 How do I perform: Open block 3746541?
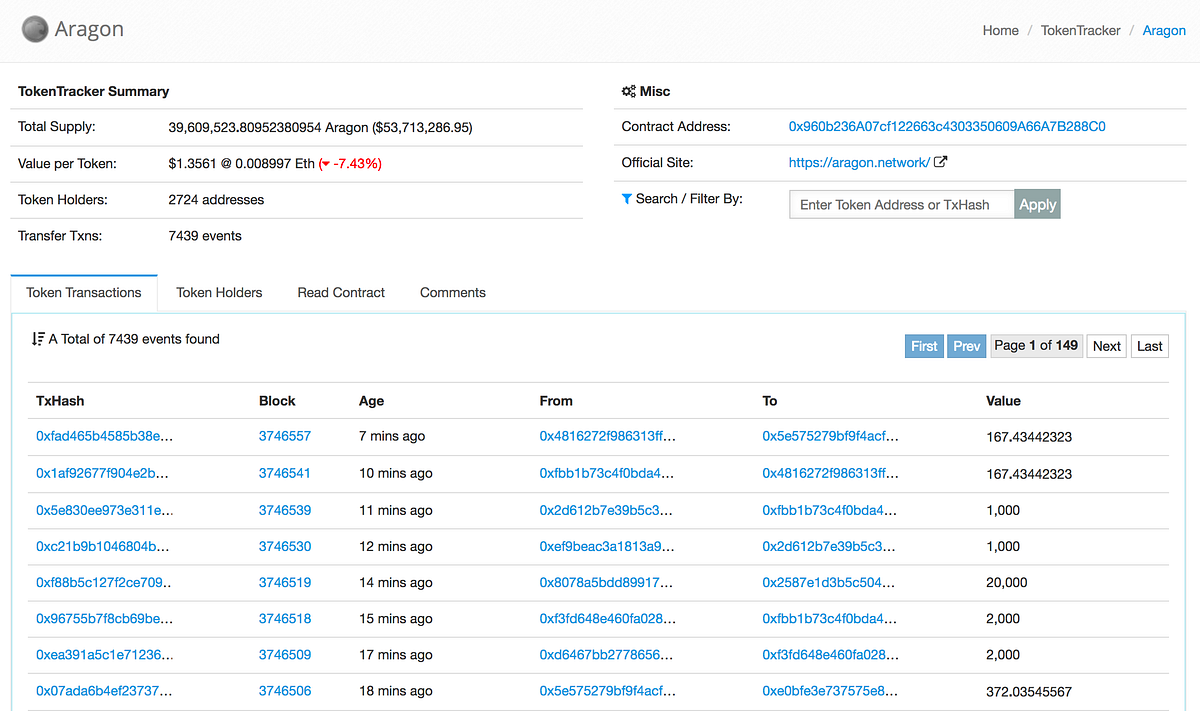click(285, 474)
